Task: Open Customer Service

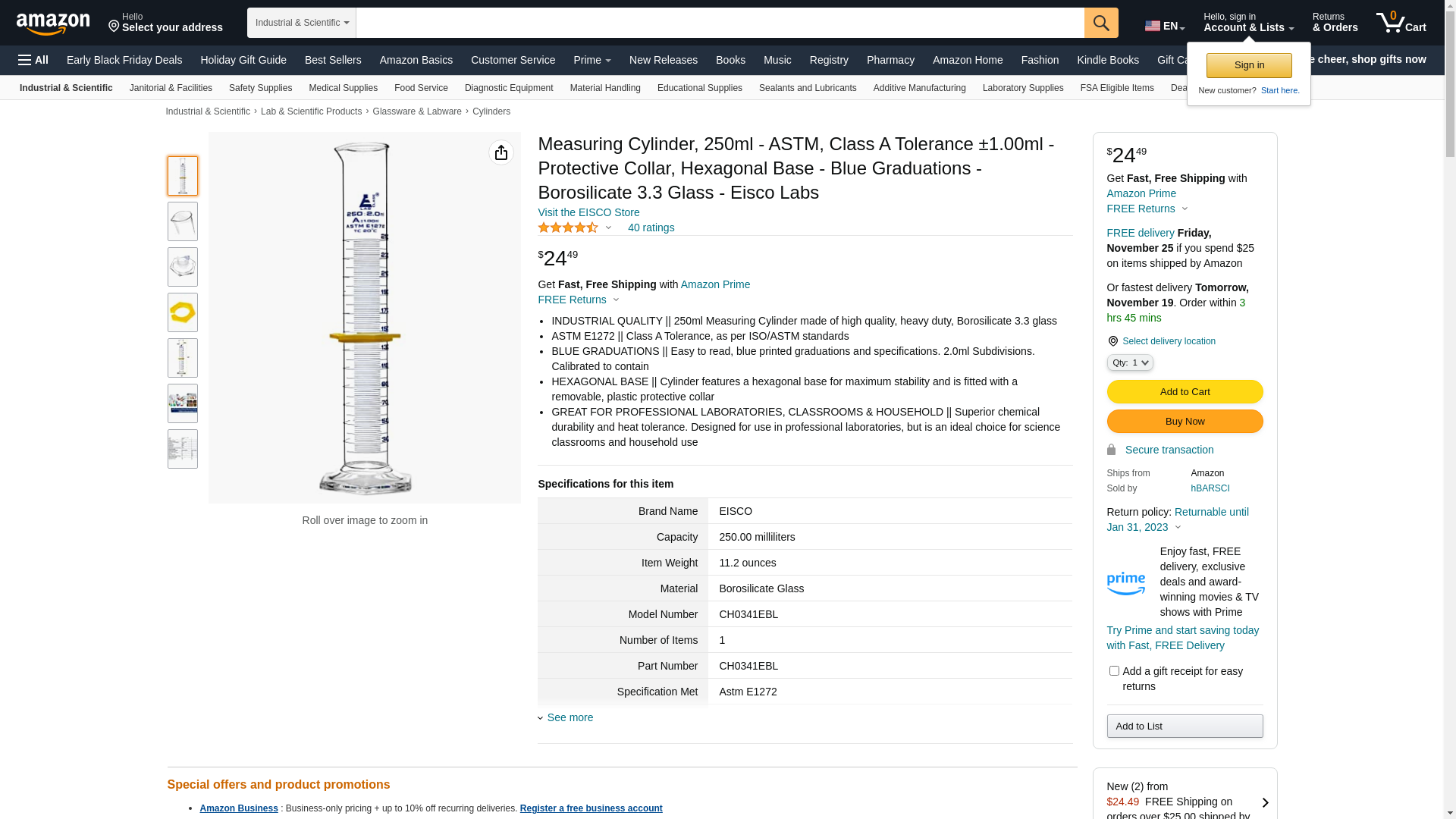Action: coord(513,60)
